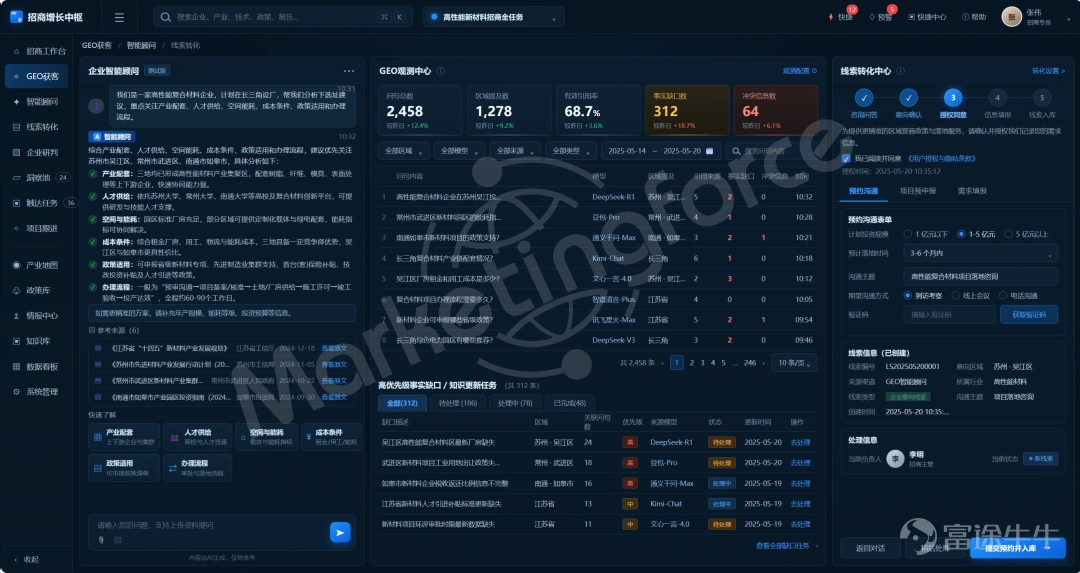Click 冲突信息数 64 stat card

pyautogui.click(x=776, y=110)
